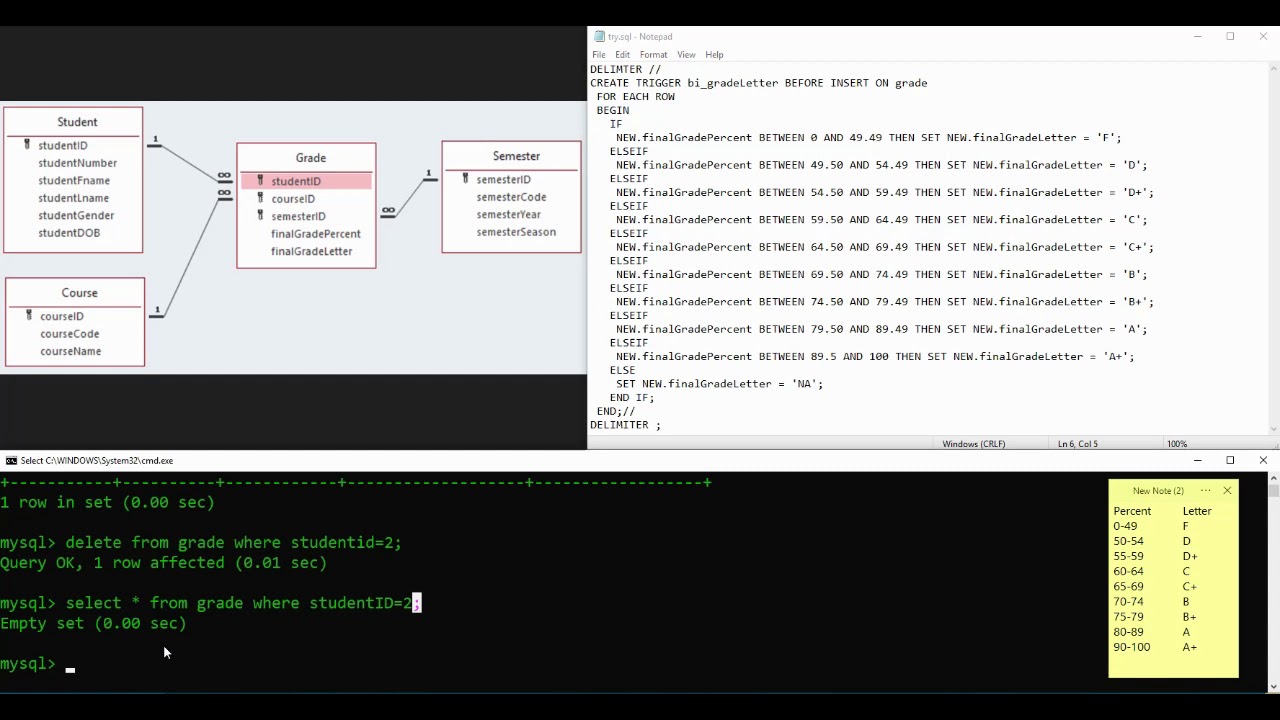Click the END IF; line in Notepad
Viewport: 1280px width, 720px height.
632,397
